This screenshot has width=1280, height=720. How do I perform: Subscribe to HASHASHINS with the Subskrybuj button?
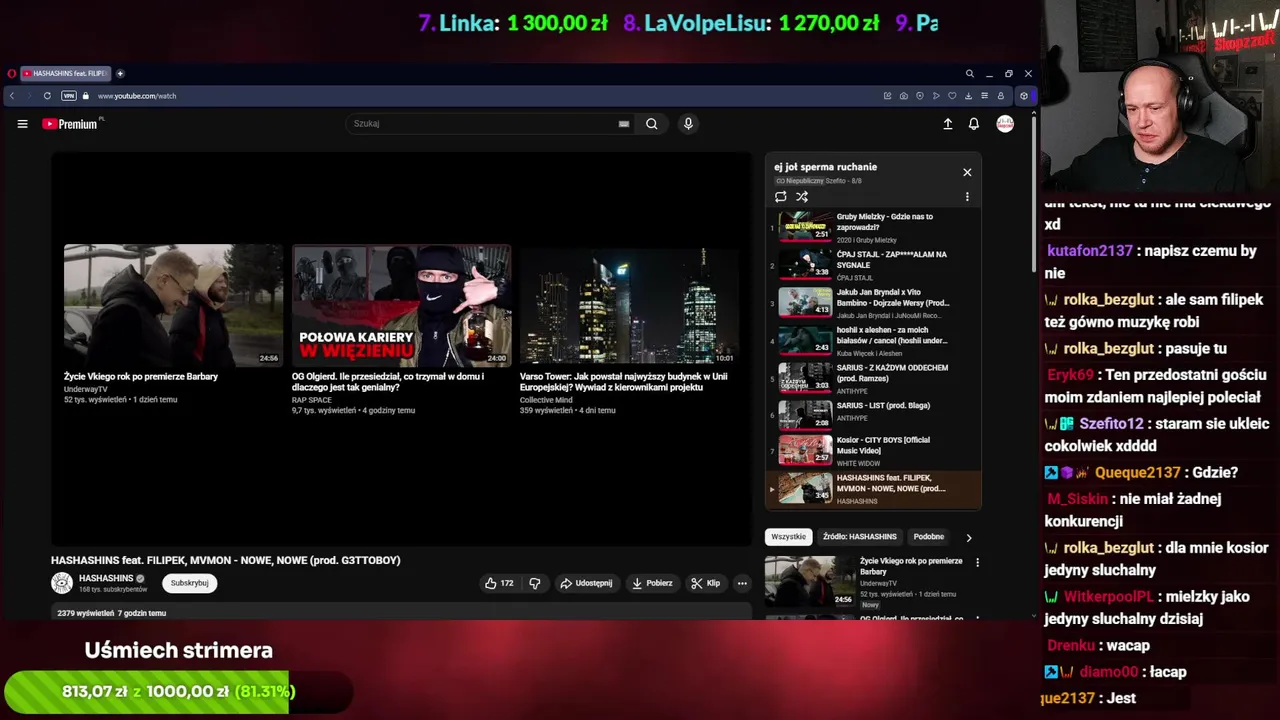tap(189, 583)
